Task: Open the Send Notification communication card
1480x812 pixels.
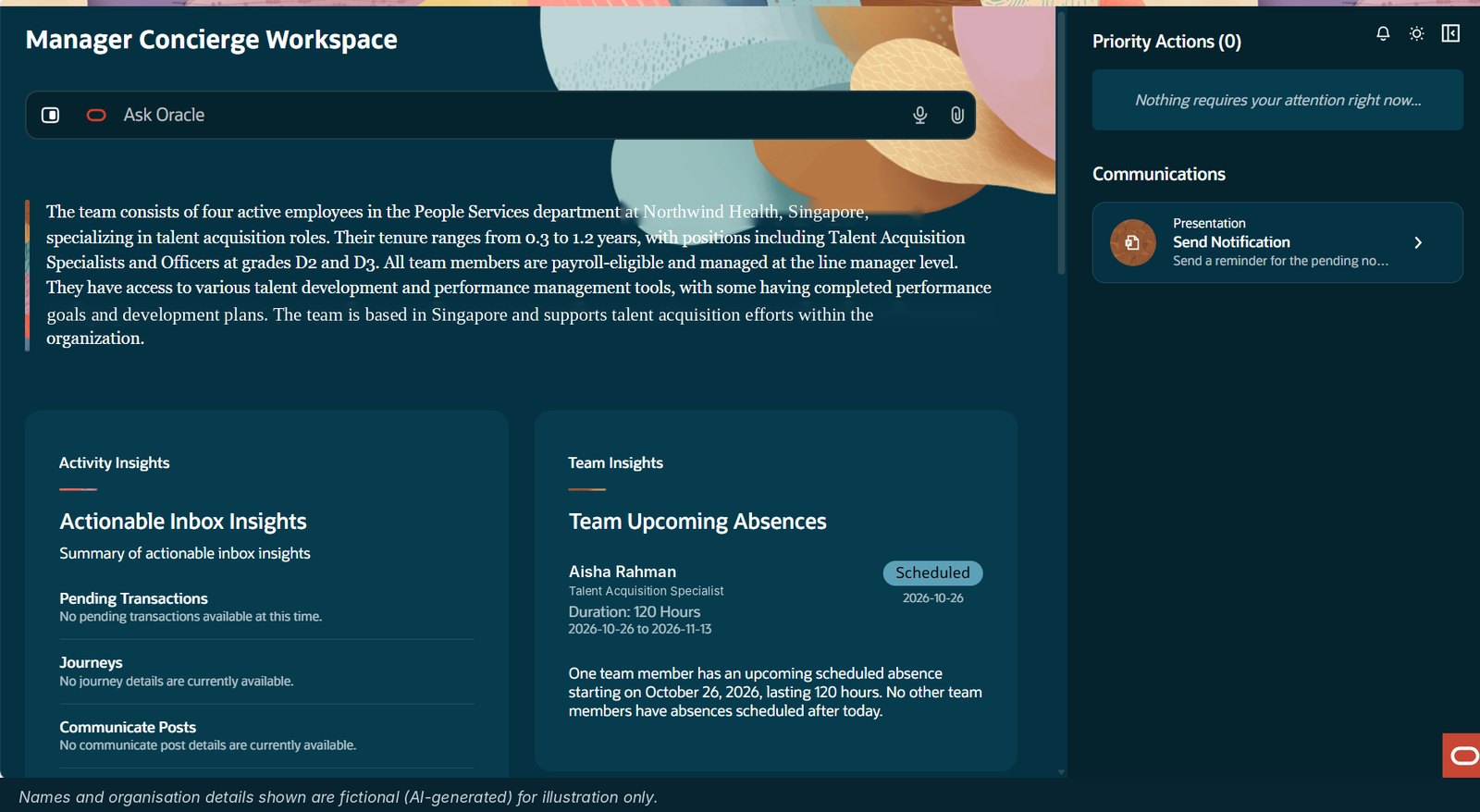Action: pos(1277,242)
